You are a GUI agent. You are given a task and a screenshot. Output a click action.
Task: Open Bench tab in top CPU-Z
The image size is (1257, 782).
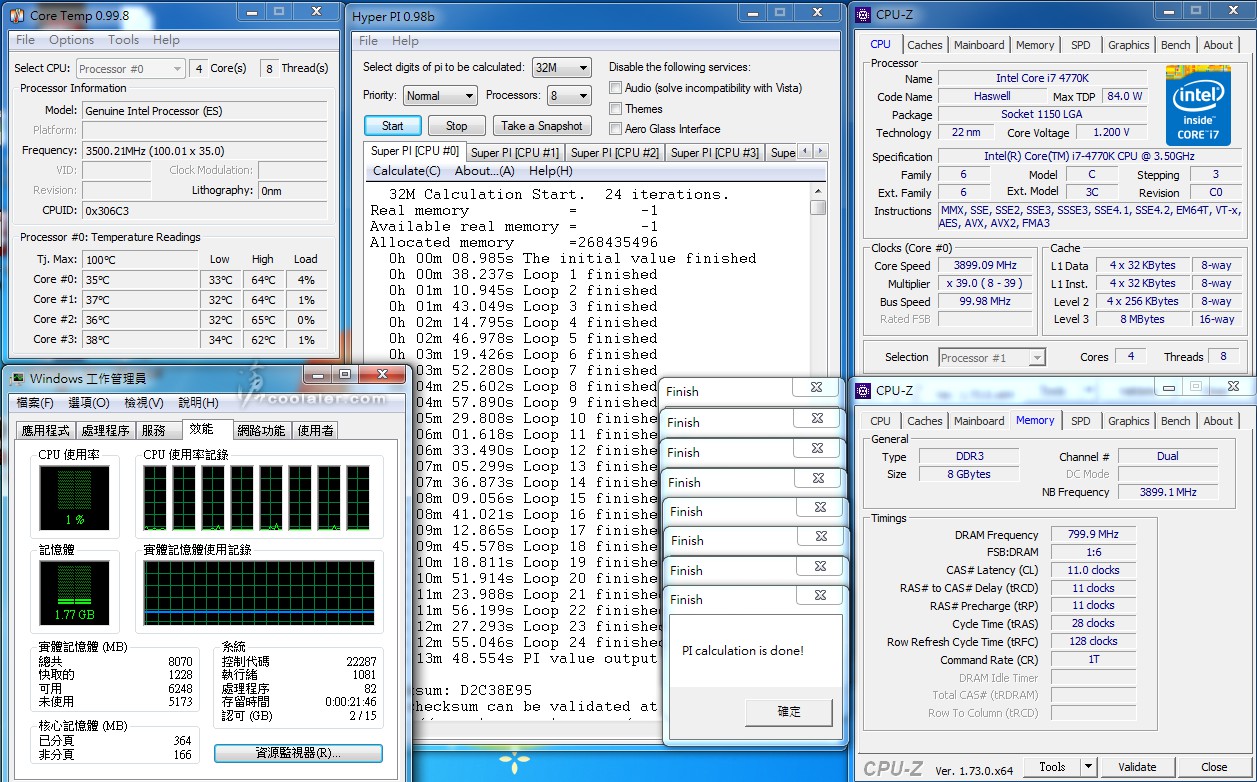(x=1176, y=45)
